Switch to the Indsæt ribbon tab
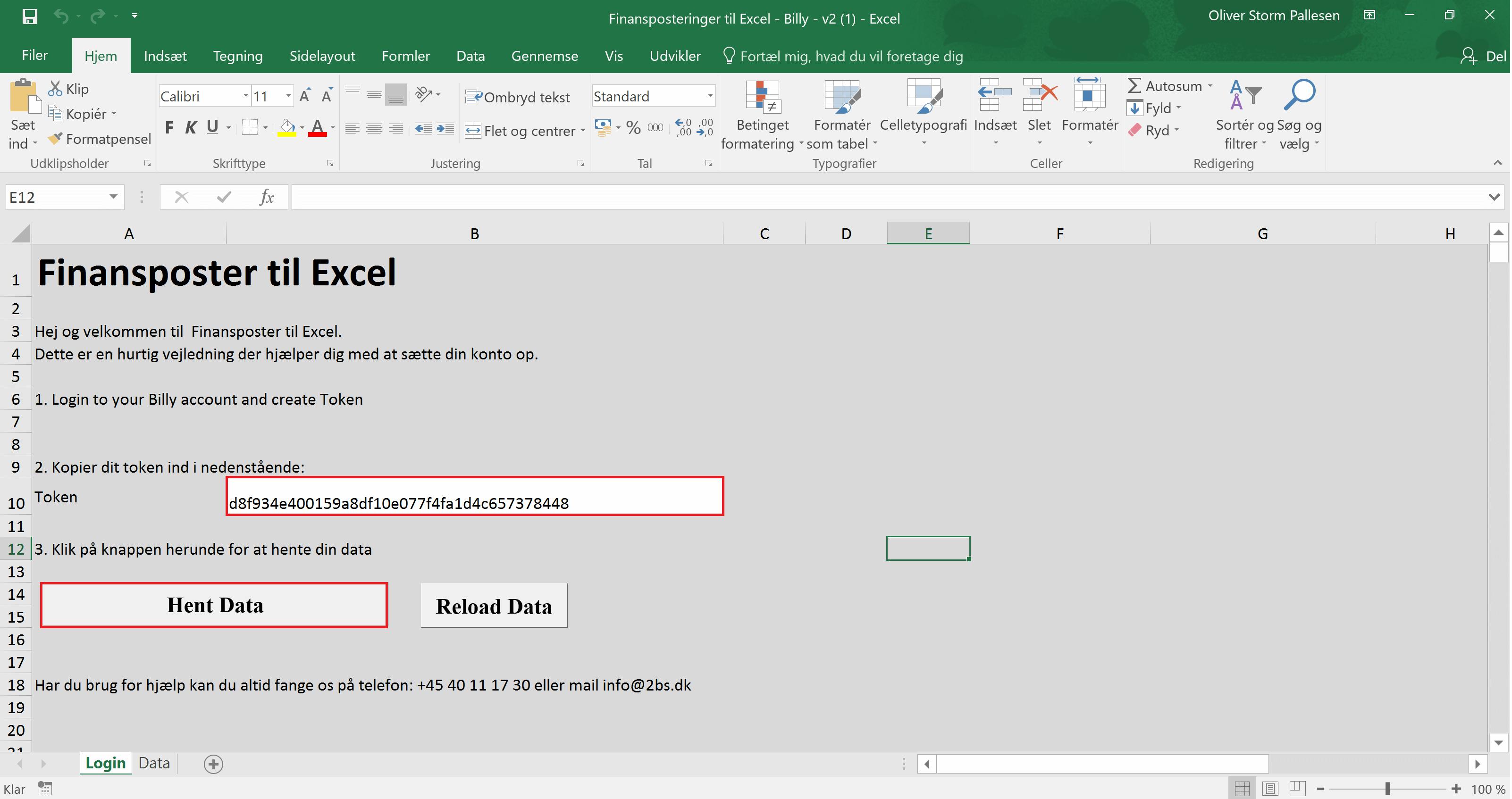This screenshot has width=1512, height=799. 166,56
